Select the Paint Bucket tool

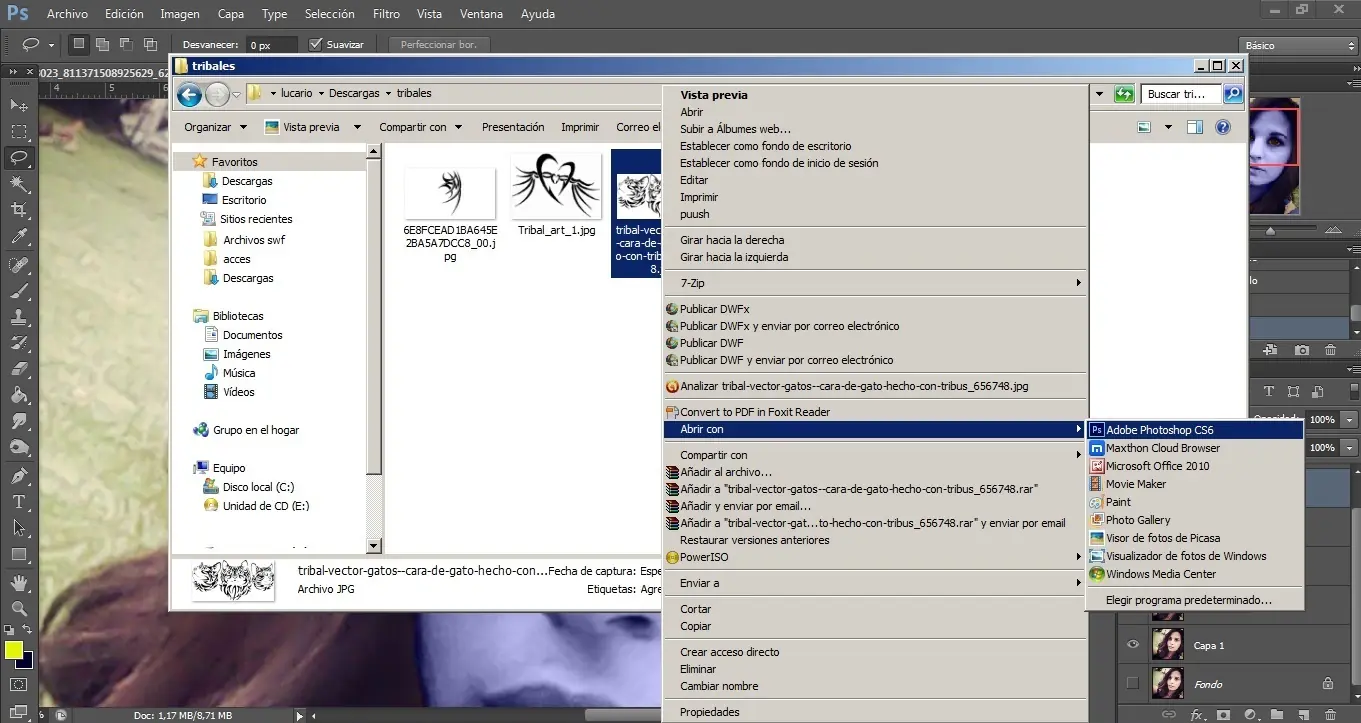click(x=19, y=395)
